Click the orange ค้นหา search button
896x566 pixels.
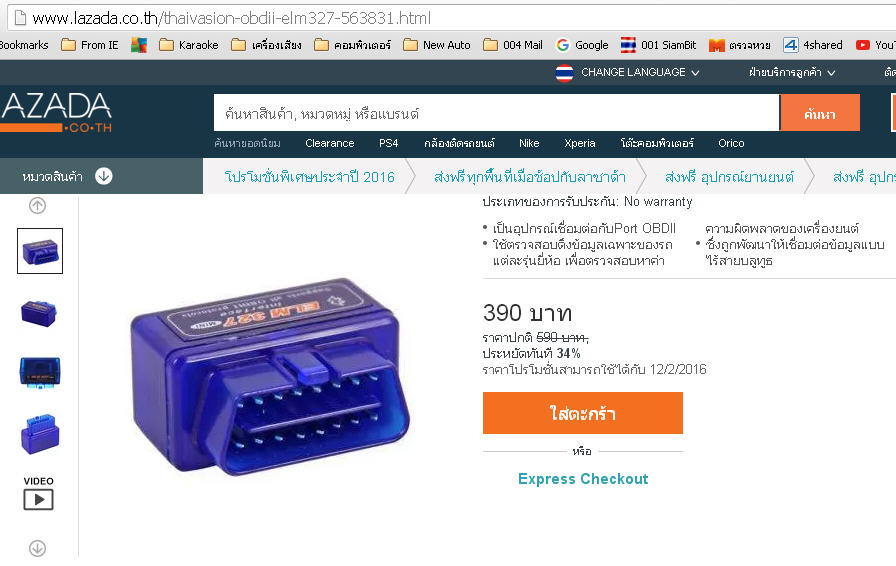[x=819, y=113]
